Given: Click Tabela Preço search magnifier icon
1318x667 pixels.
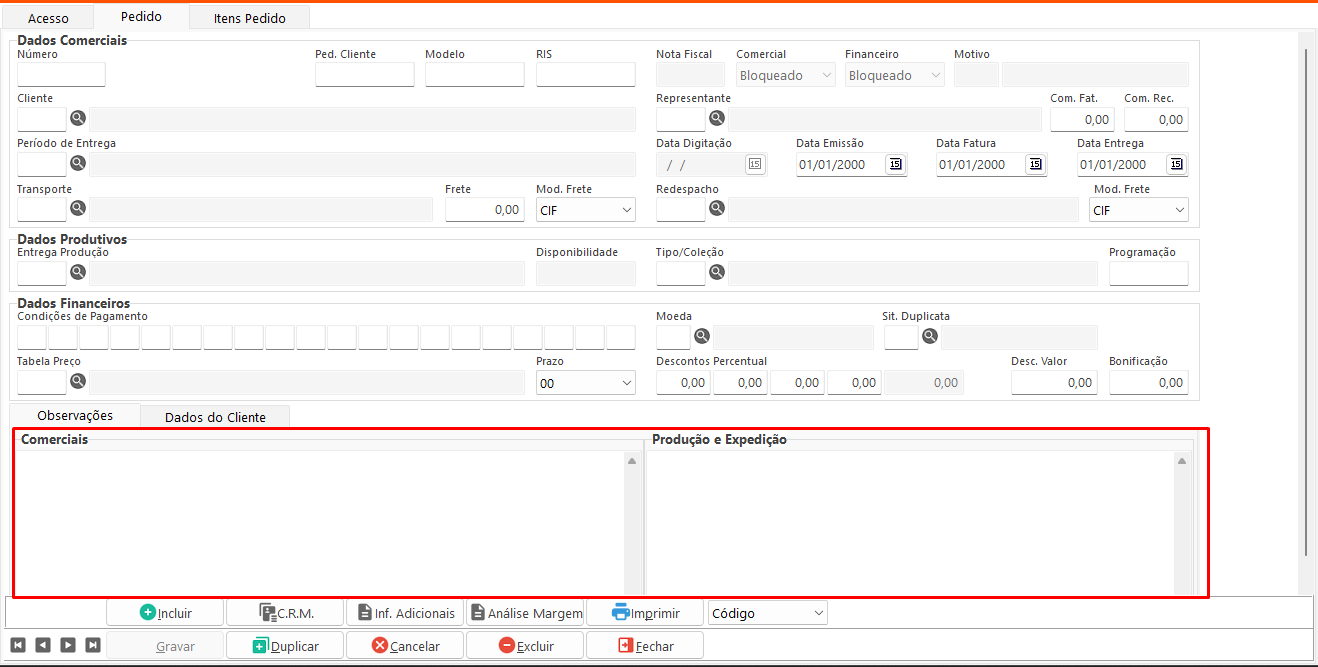Looking at the screenshot, I should point(78,381).
